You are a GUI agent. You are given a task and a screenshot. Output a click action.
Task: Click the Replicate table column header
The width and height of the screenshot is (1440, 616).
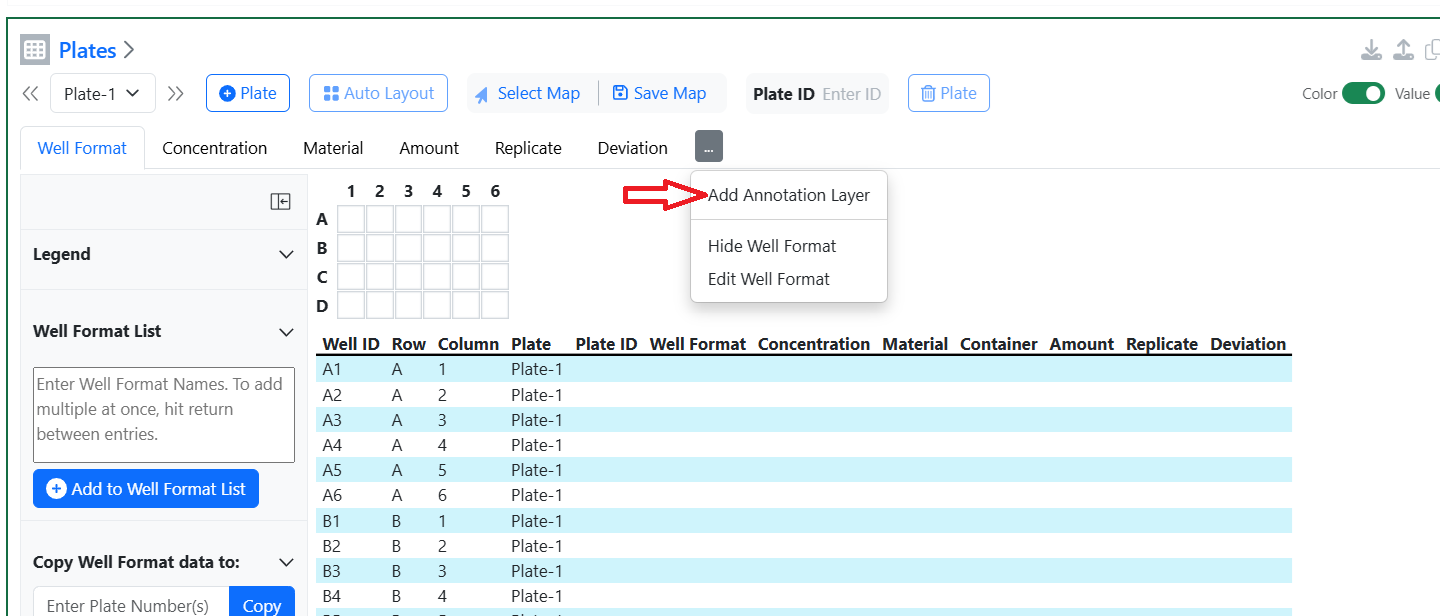pos(1162,344)
